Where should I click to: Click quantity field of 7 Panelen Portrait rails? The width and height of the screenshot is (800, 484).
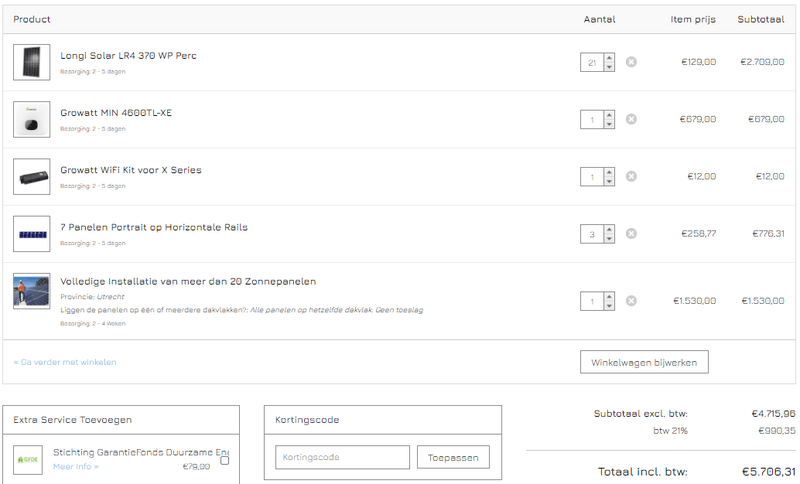(x=592, y=234)
